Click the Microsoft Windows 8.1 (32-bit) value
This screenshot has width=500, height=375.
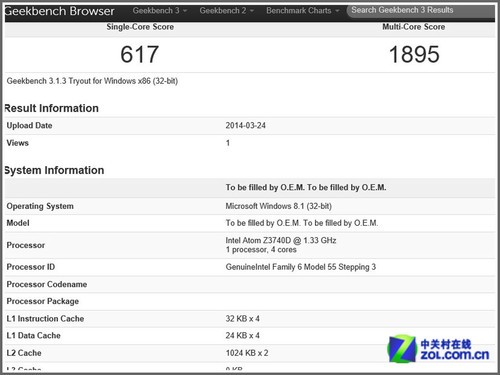coord(279,206)
